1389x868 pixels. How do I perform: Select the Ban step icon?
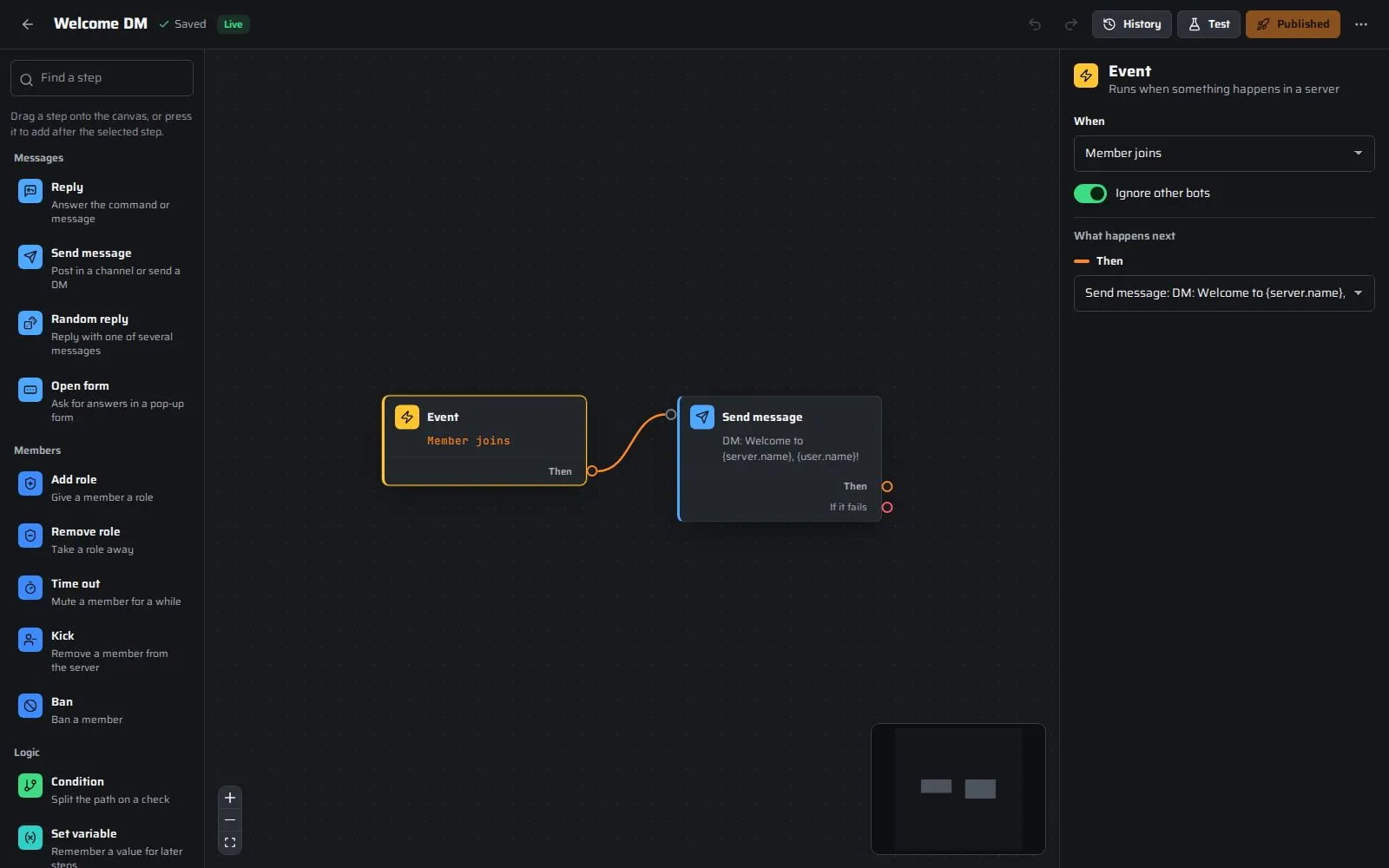click(x=30, y=706)
